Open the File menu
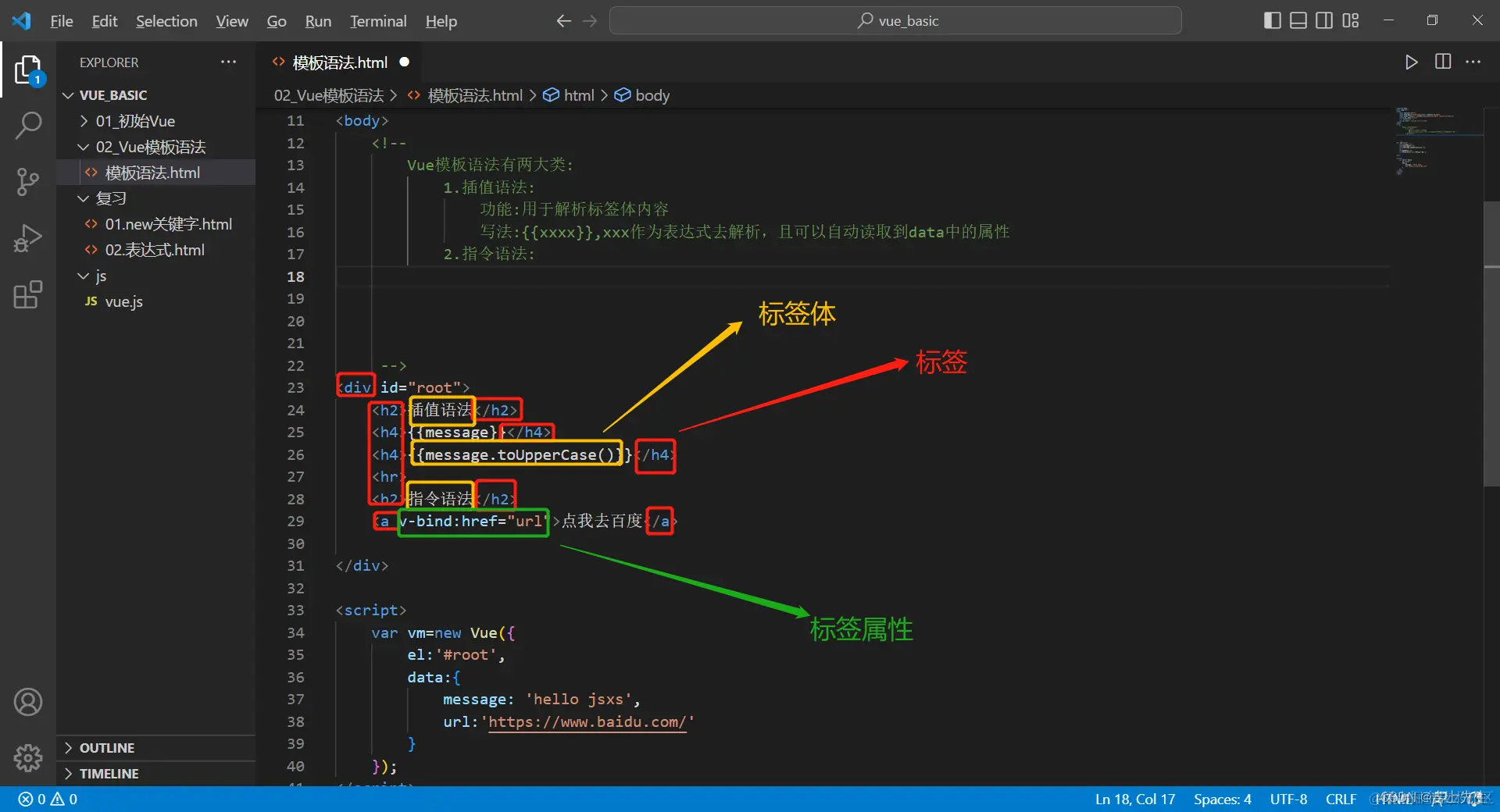 tap(62, 21)
